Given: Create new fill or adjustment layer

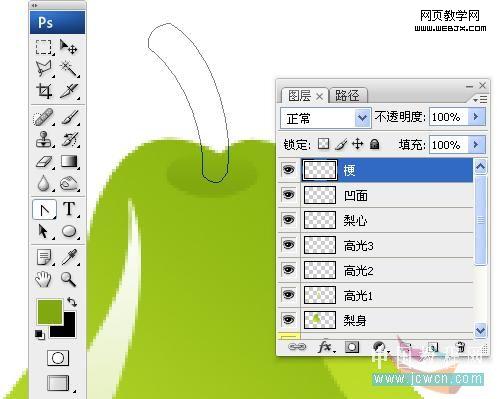Looking at the screenshot, I should (380, 347).
